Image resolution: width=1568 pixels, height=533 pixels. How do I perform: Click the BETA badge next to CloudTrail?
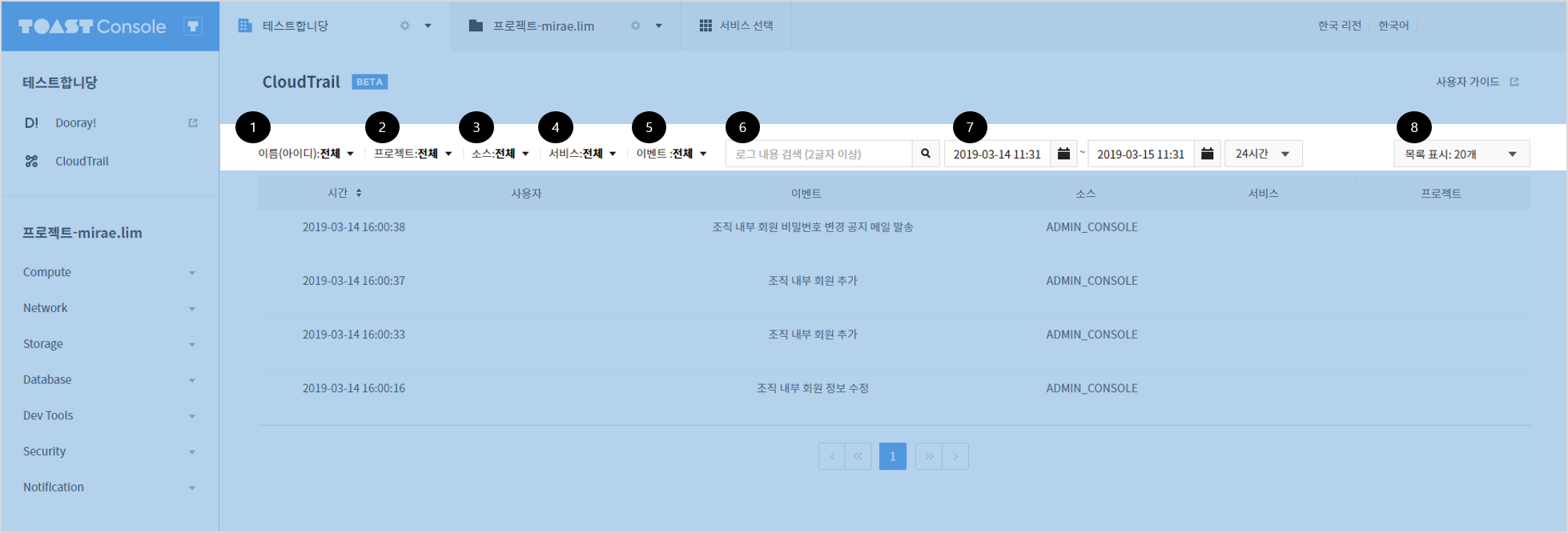click(x=369, y=82)
